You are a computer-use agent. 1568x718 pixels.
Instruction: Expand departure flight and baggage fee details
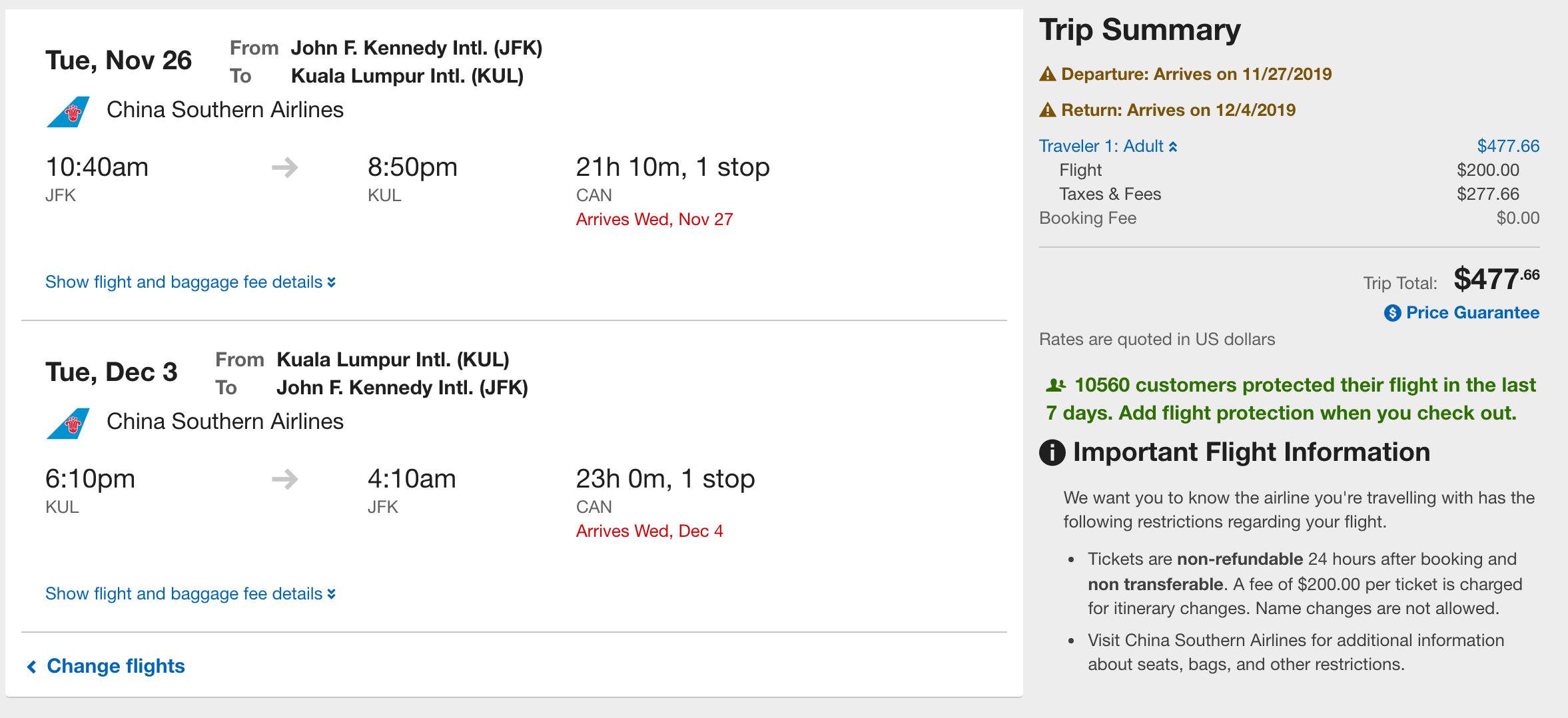[190, 282]
